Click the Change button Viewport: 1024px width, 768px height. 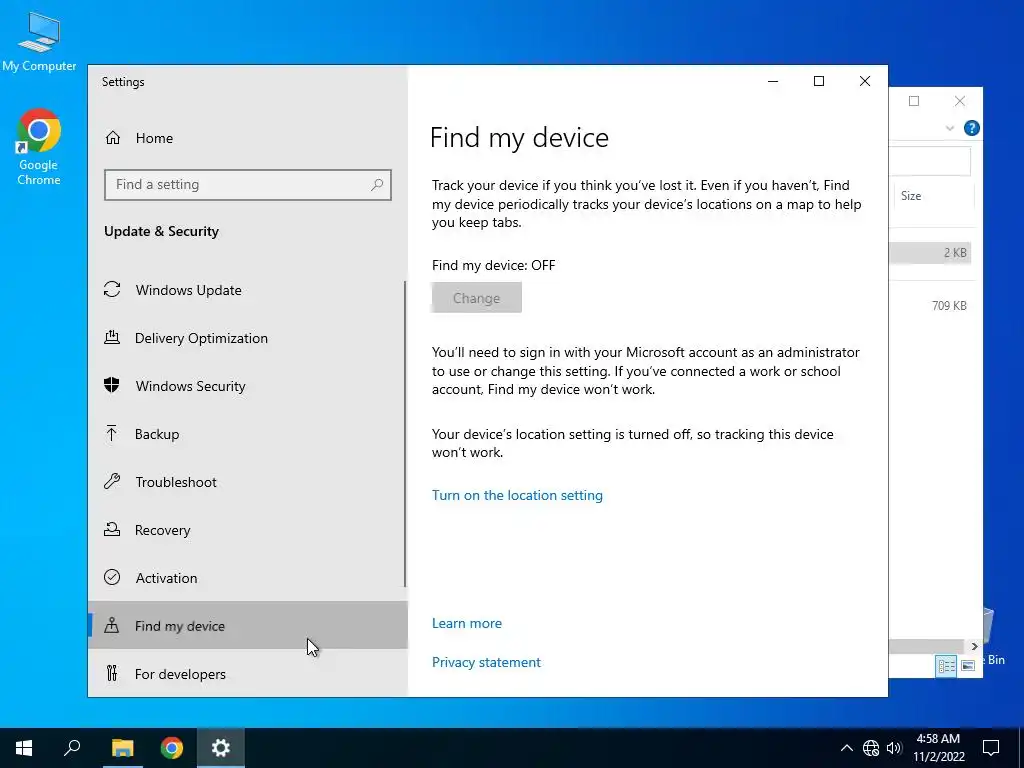(x=477, y=298)
